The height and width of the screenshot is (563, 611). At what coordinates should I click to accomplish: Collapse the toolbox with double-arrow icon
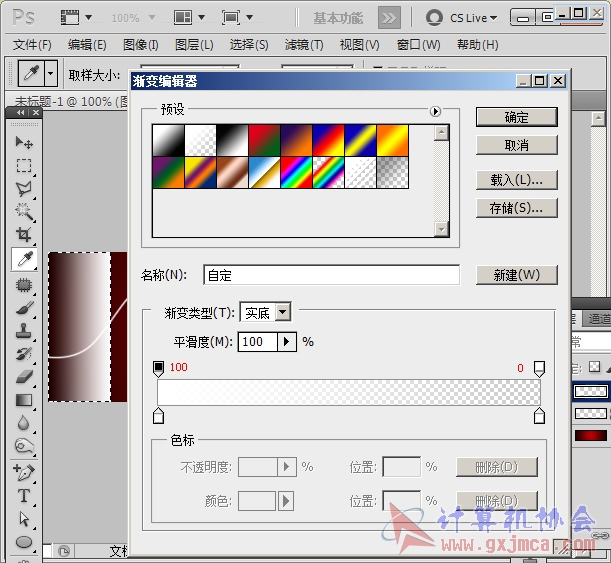(x=21, y=113)
